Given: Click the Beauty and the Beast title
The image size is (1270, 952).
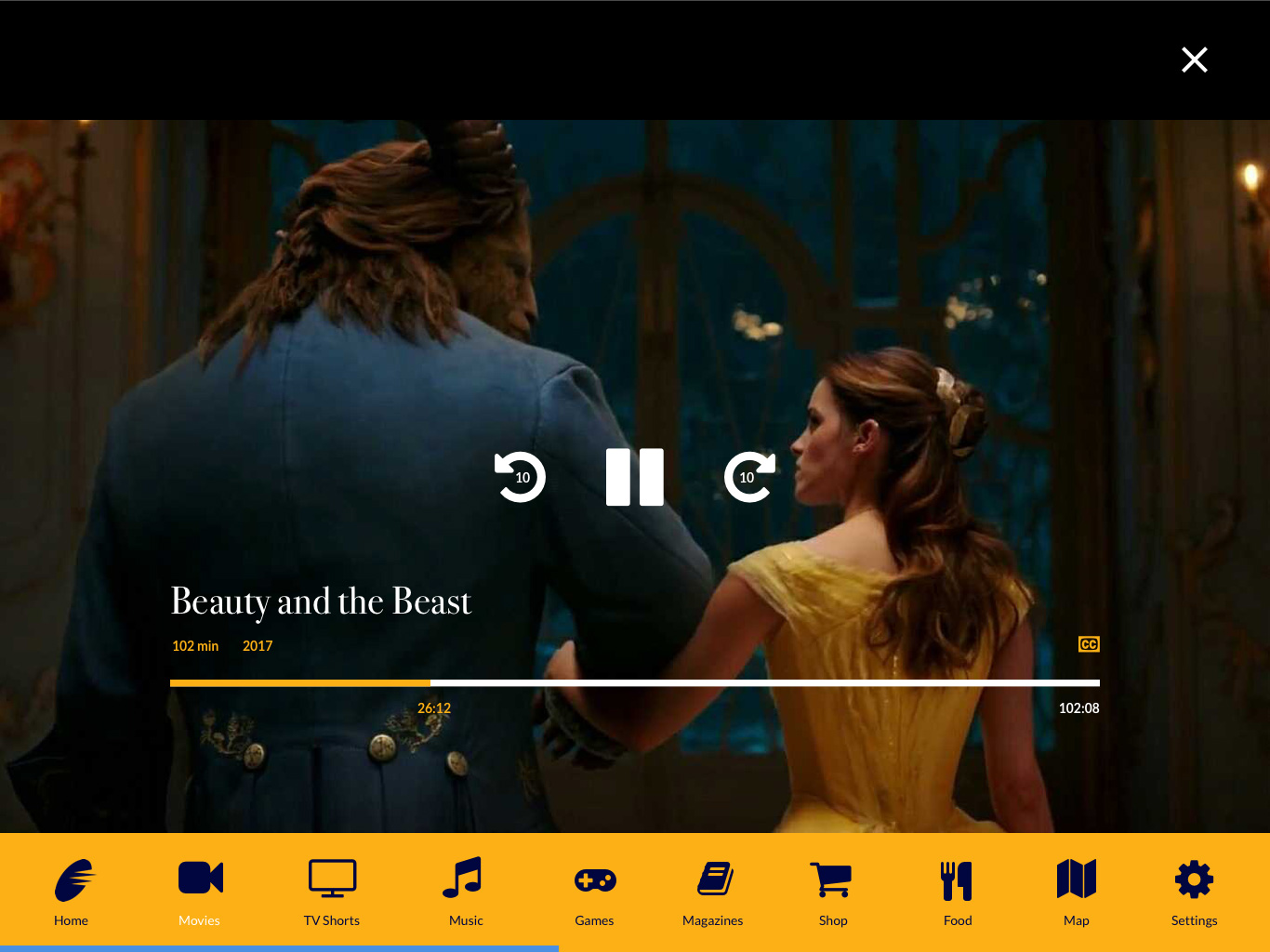Looking at the screenshot, I should point(322,602).
